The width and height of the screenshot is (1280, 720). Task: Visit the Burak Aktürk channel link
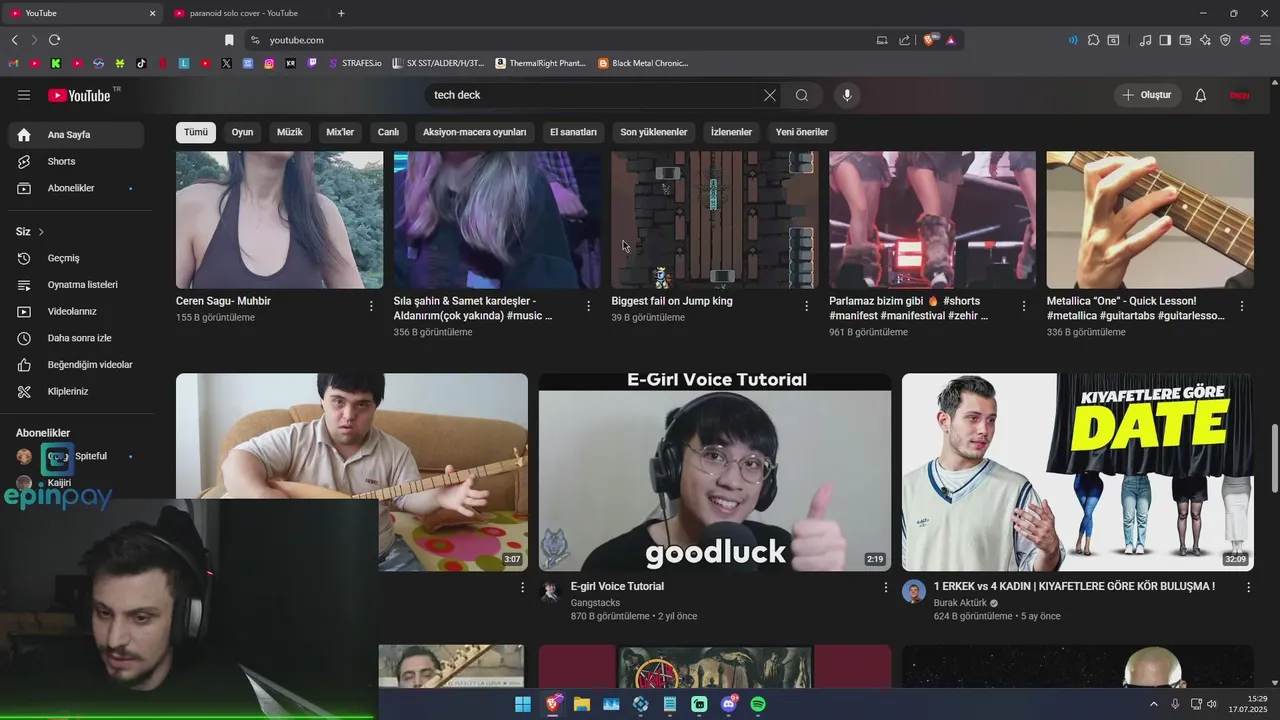coord(960,603)
